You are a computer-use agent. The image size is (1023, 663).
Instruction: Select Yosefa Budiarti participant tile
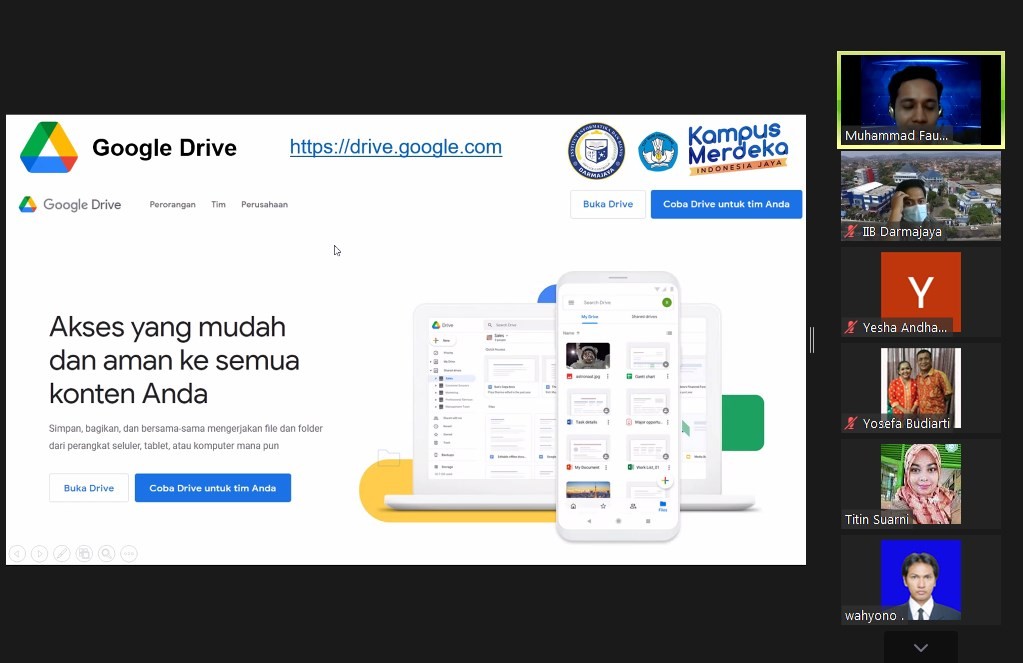click(x=921, y=388)
